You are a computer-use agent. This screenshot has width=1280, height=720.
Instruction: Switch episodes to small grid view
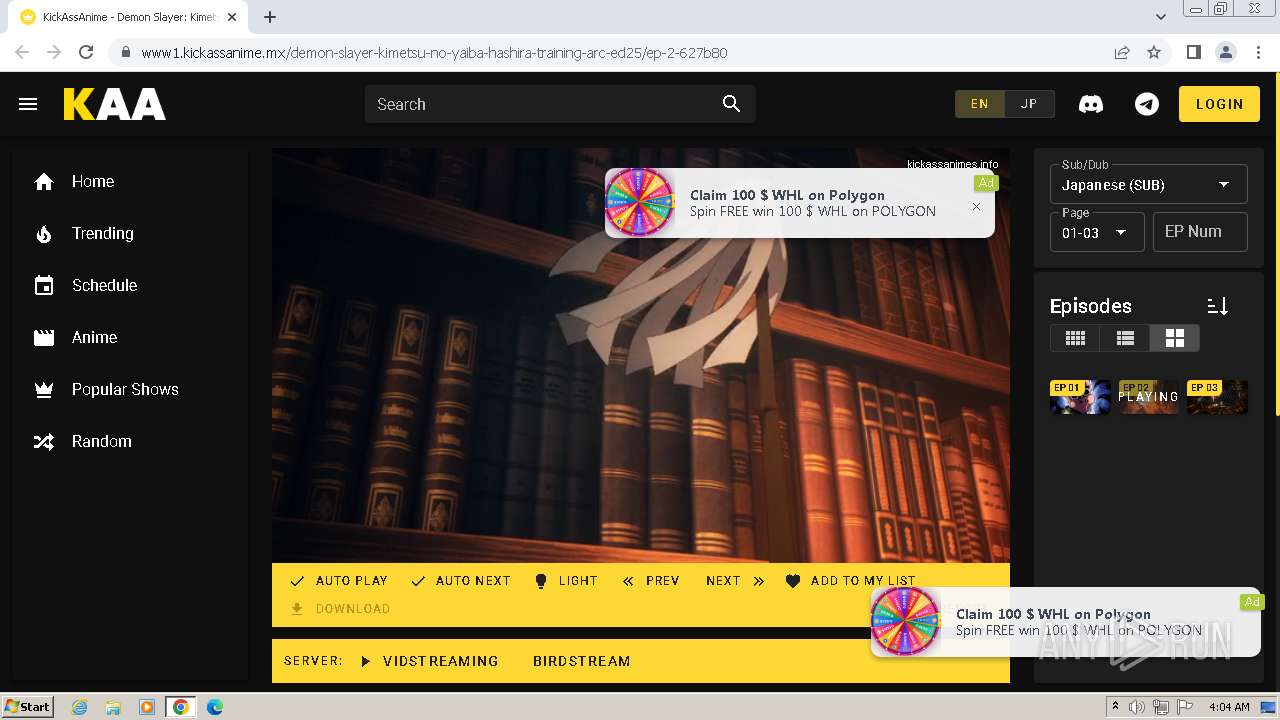pyautogui.click(x=1075, y=338)
